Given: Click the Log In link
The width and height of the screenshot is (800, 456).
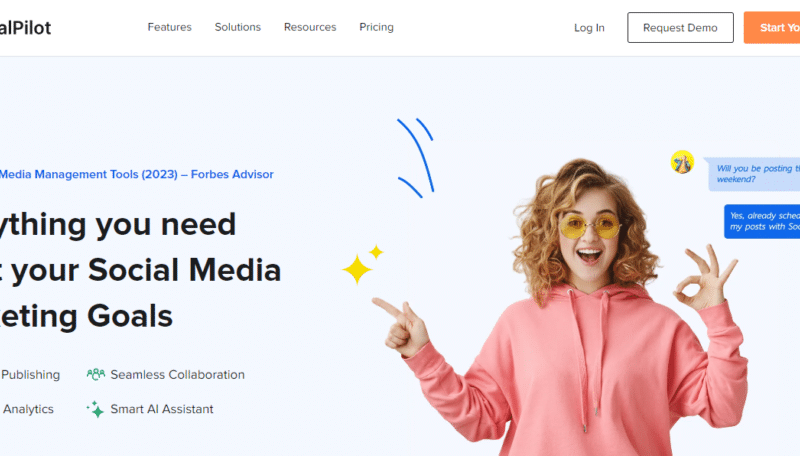Looking at the screenshot, I should click(589, 28).
